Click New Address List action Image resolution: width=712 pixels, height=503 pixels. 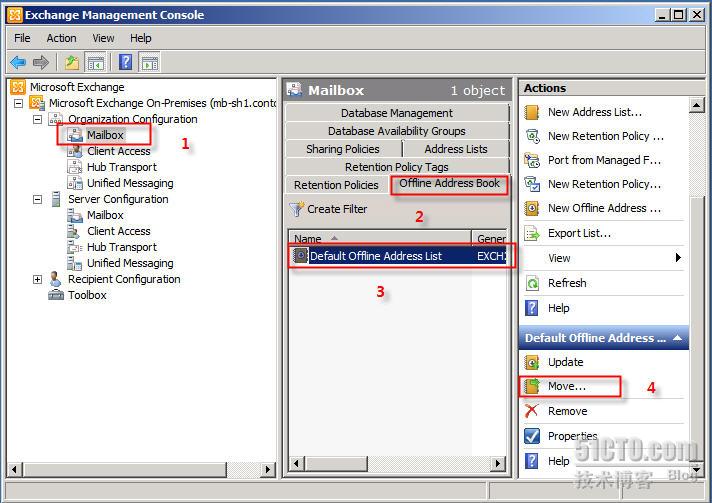point(594,112)
